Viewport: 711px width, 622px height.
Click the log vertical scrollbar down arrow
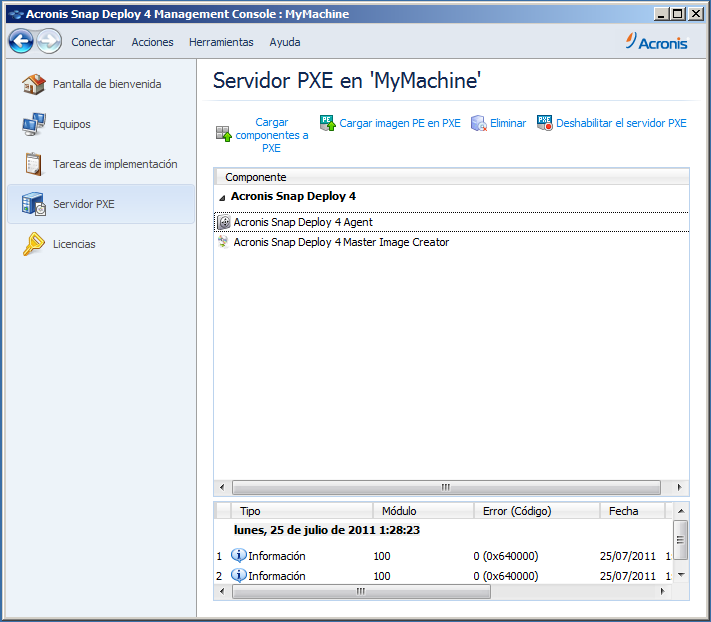(x=681, y=575)
